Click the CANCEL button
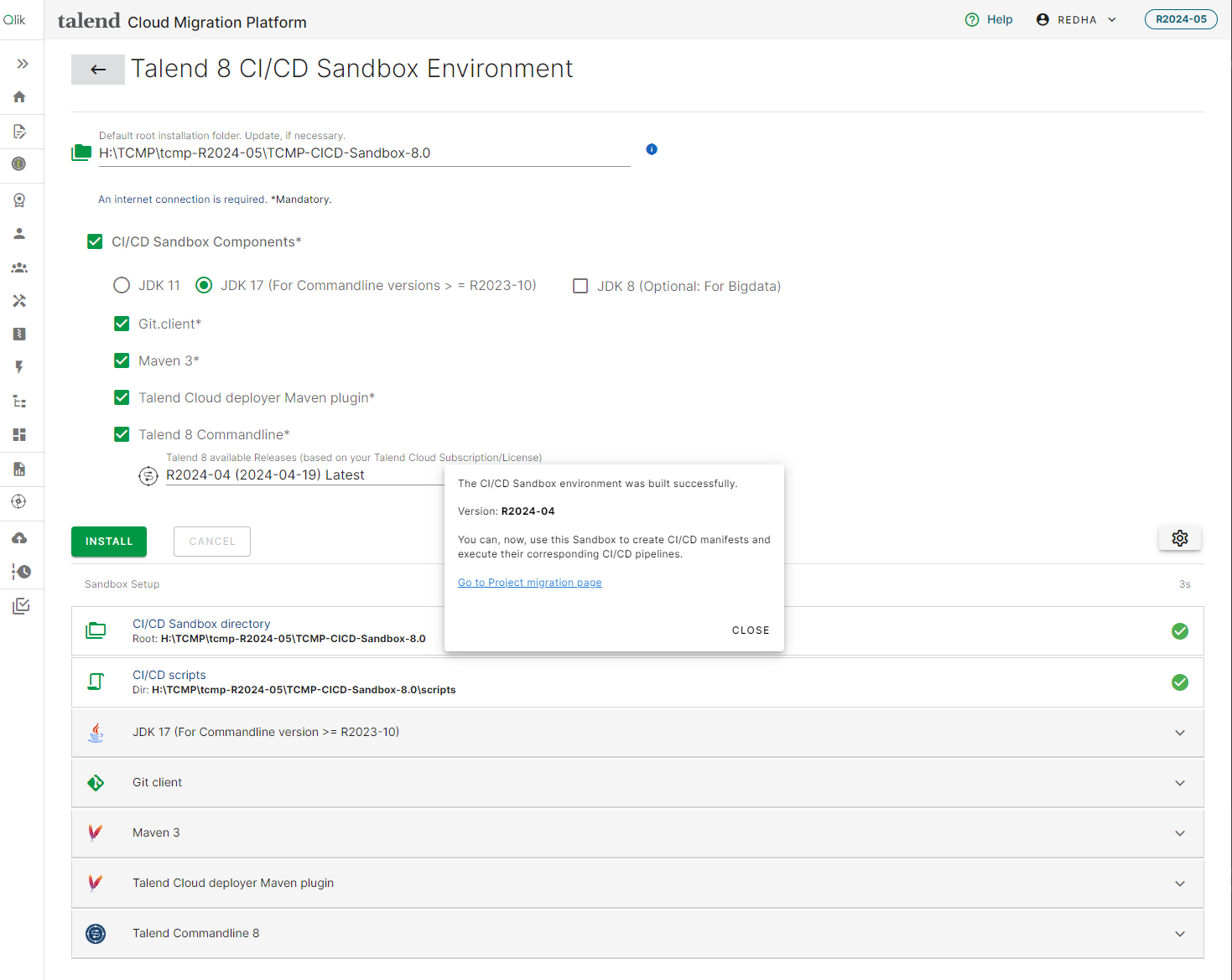Viewport: 1232px width, 980px height. pos(212,542)
